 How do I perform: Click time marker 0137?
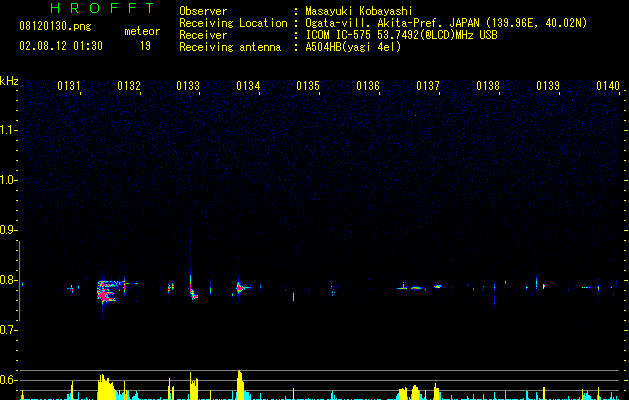[x=428, y=86]
